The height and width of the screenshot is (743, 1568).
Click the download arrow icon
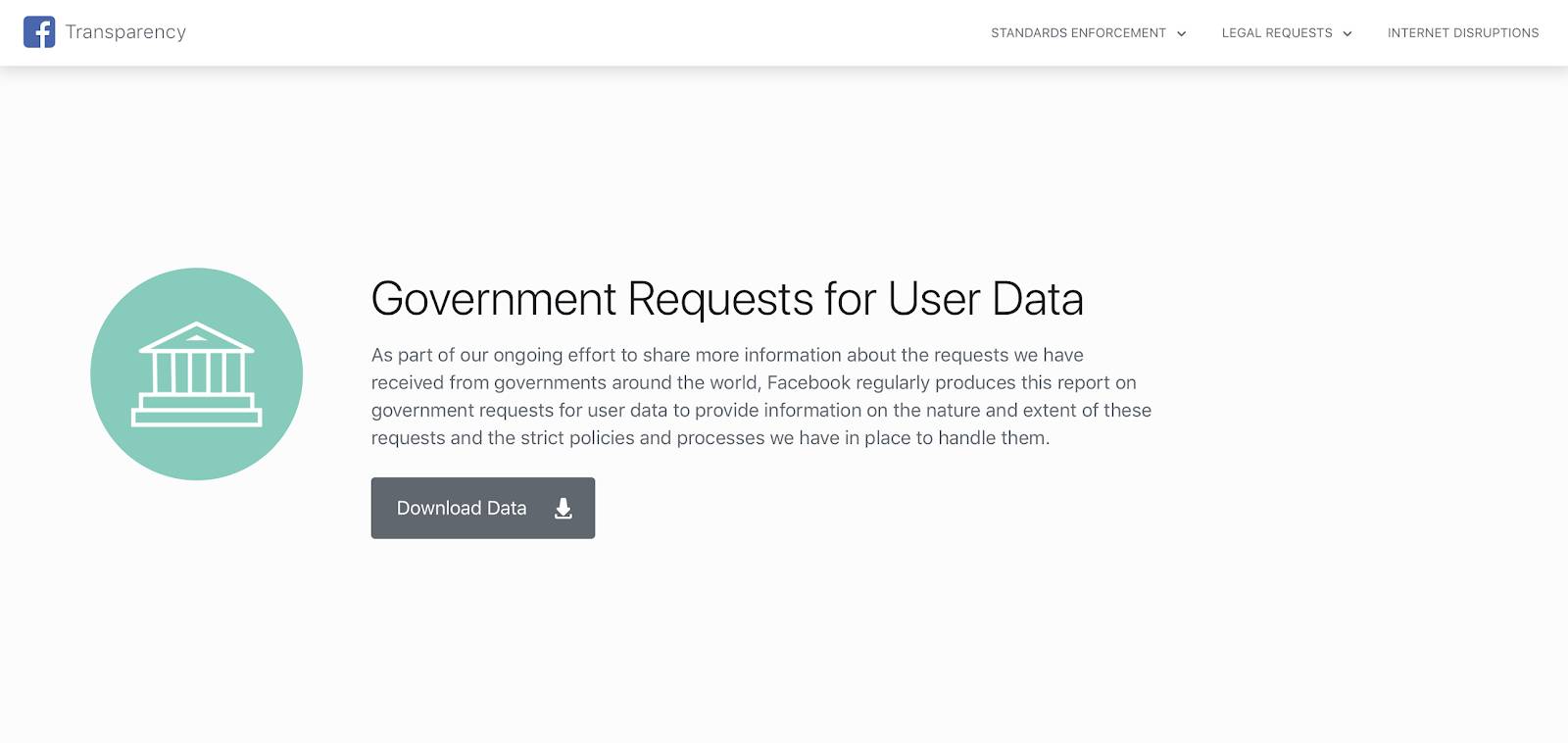click(x=563, y=508)
